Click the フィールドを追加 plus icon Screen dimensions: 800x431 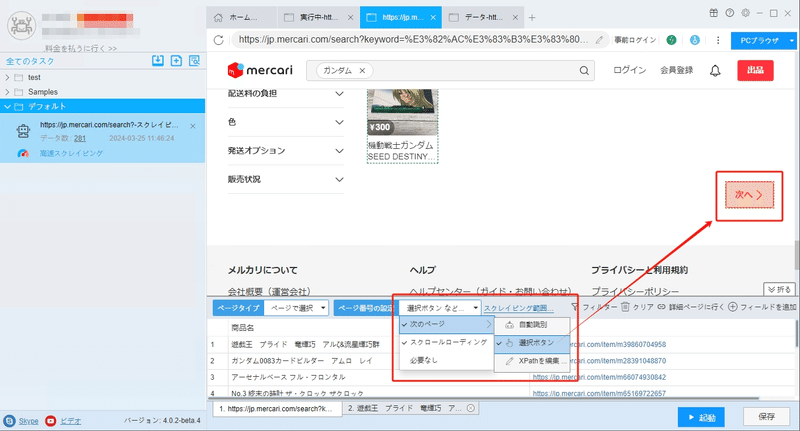(x=733, y=307)
